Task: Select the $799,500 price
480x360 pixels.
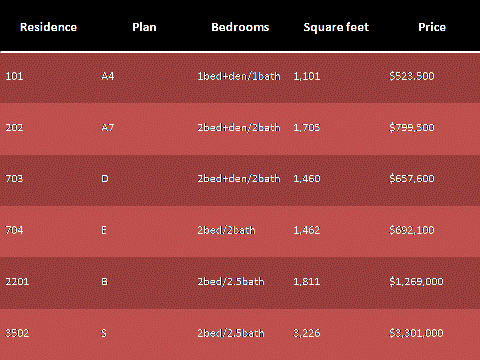Action: tap(412, 128)
